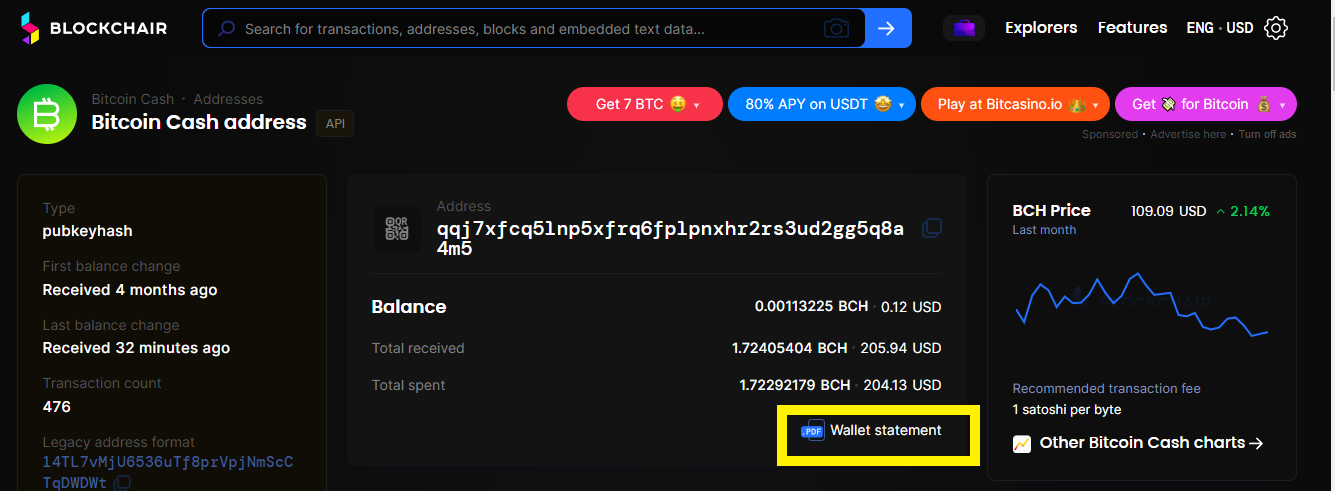Viewport: 1335px width, 491px height.
Task: Open settings with the gear icon
Action: pos(1276,28)
